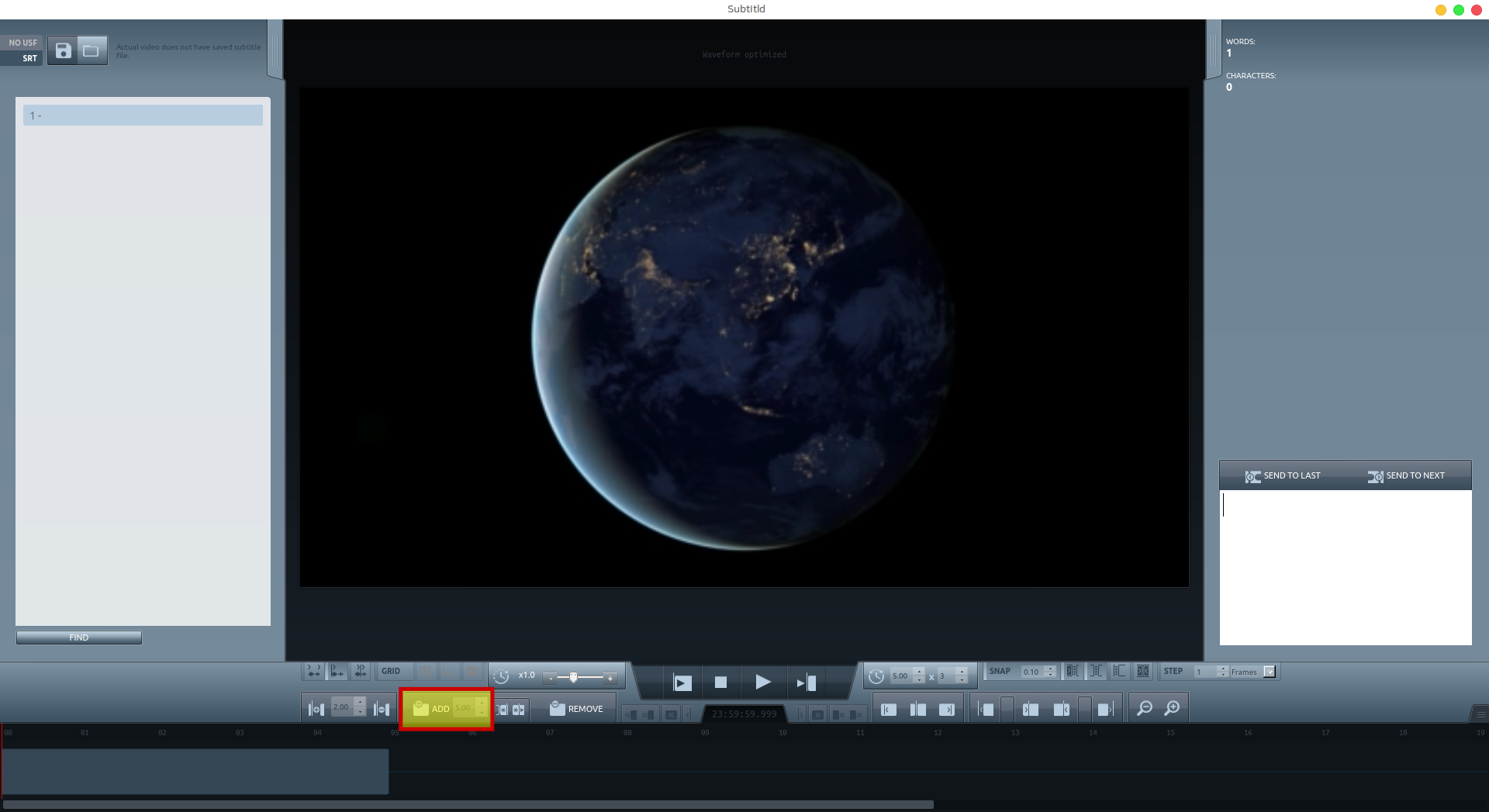Click SEND TO NEXT
1489x812 pixels.
(x=1406, y=476)
